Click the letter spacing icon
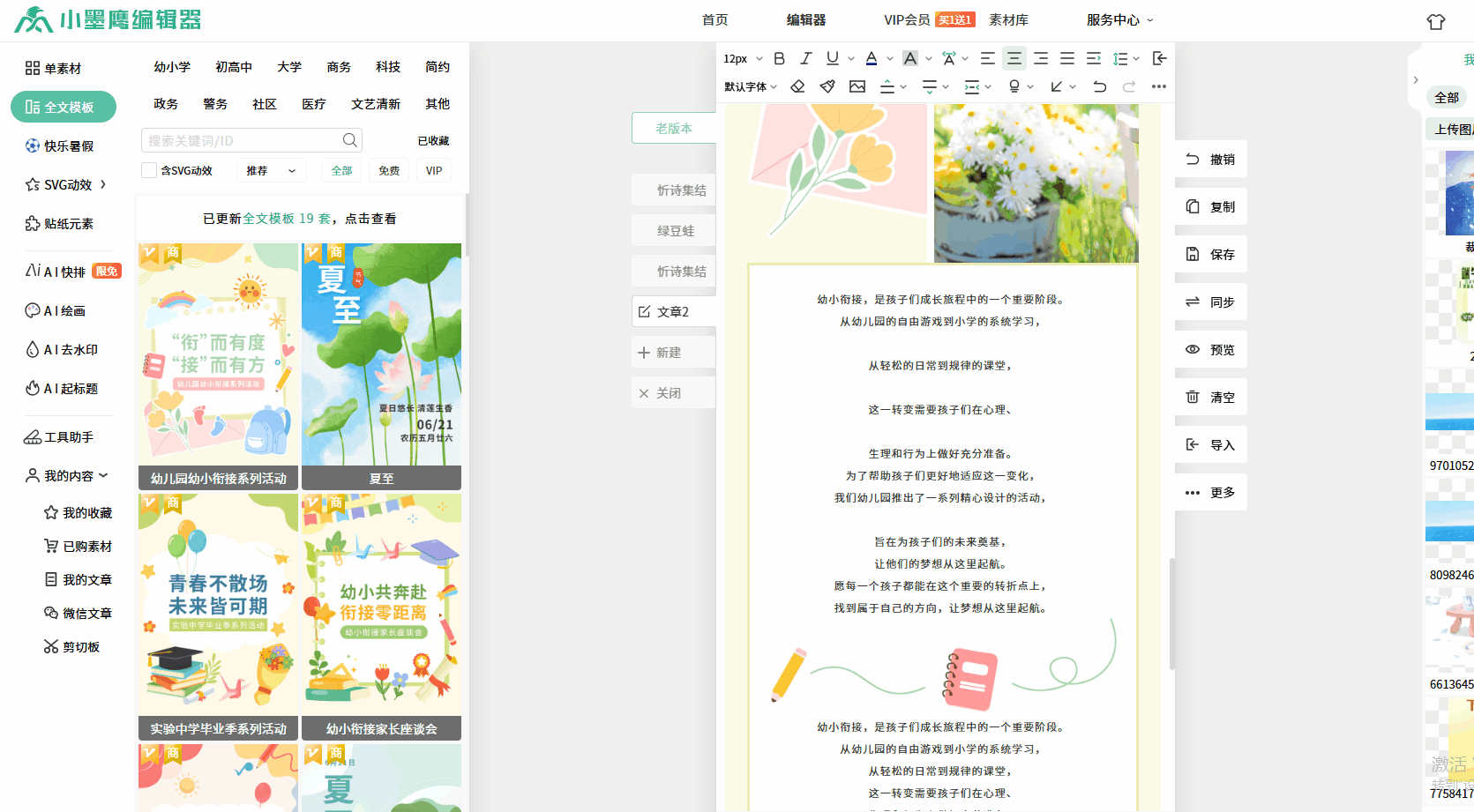1474x812 pixels. pos(949,58)
